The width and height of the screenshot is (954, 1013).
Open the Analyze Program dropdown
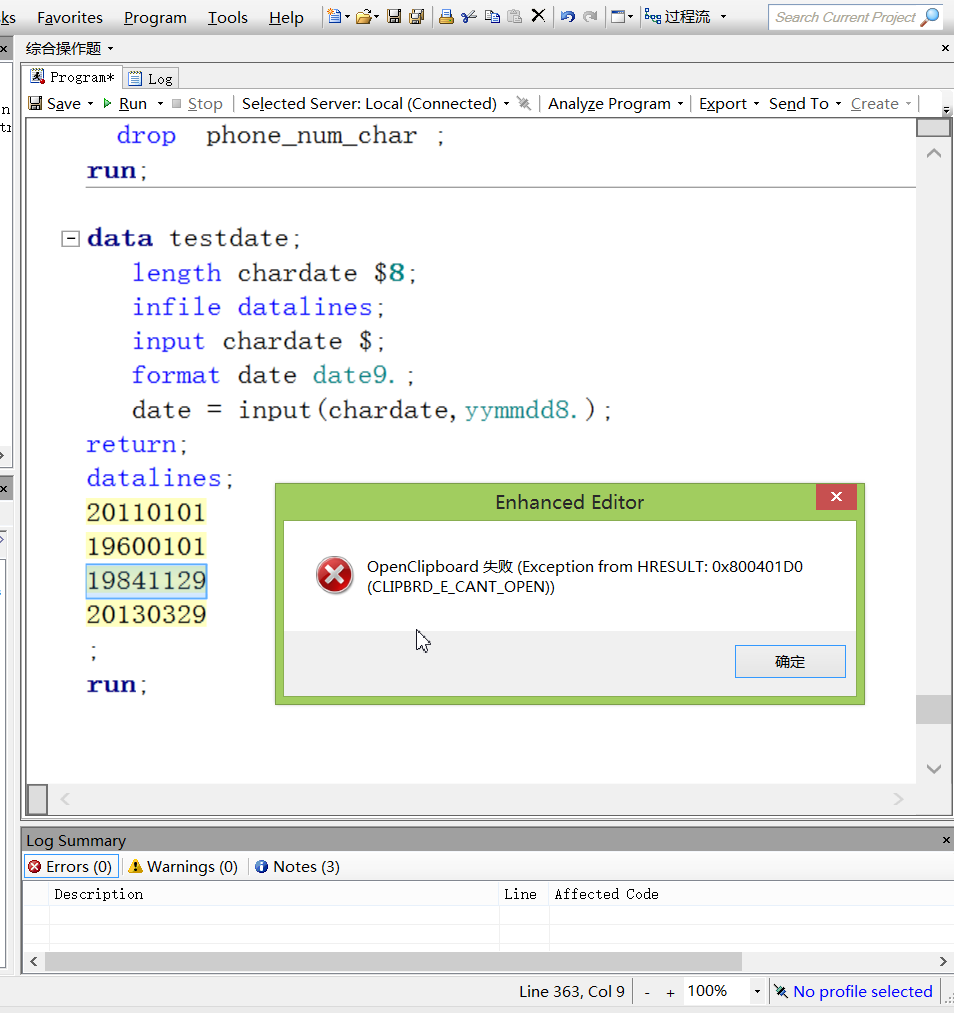pyautogui.click(x=680, y=104)
